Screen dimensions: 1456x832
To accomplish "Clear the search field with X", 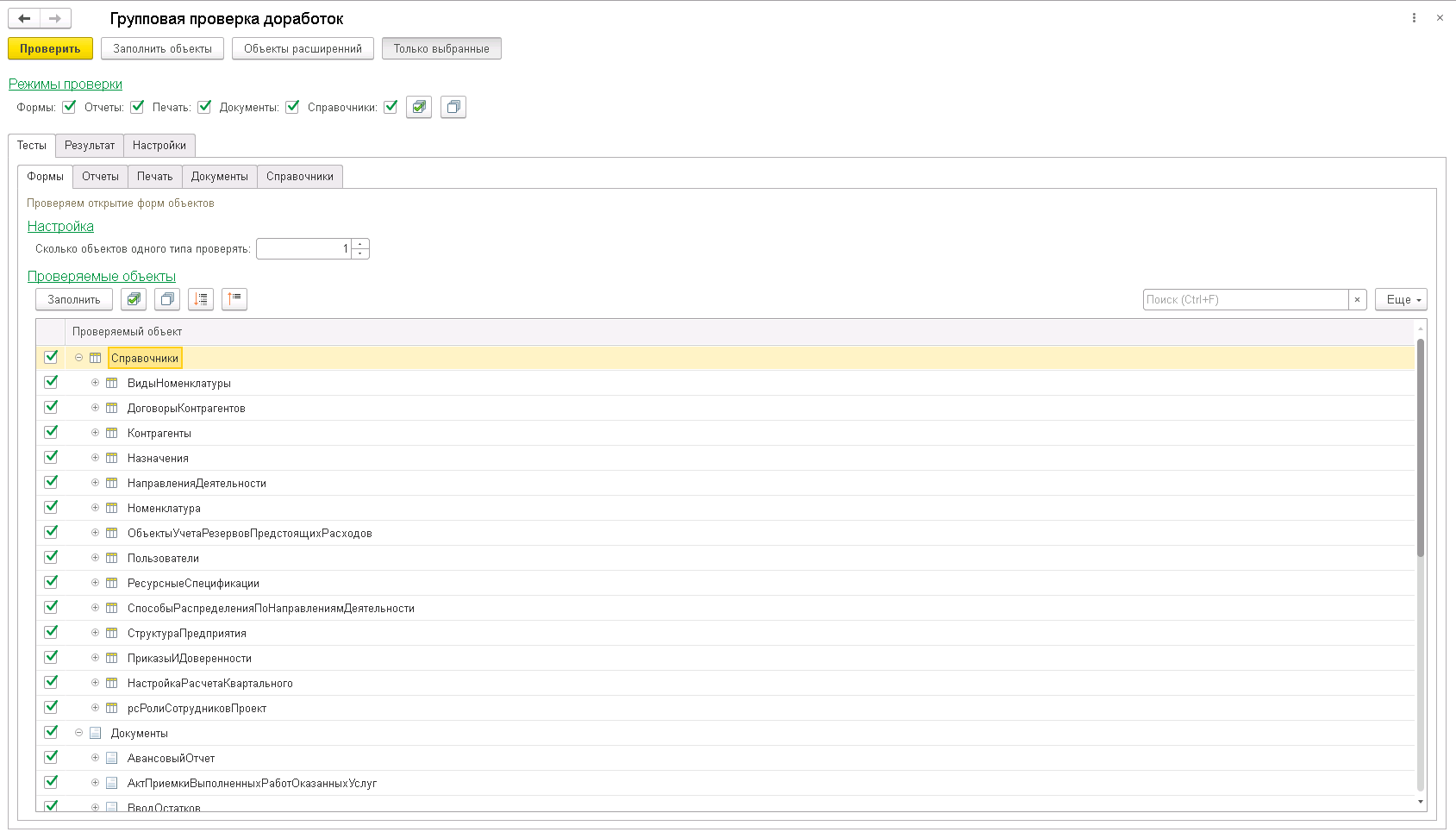I will 1357,299.
